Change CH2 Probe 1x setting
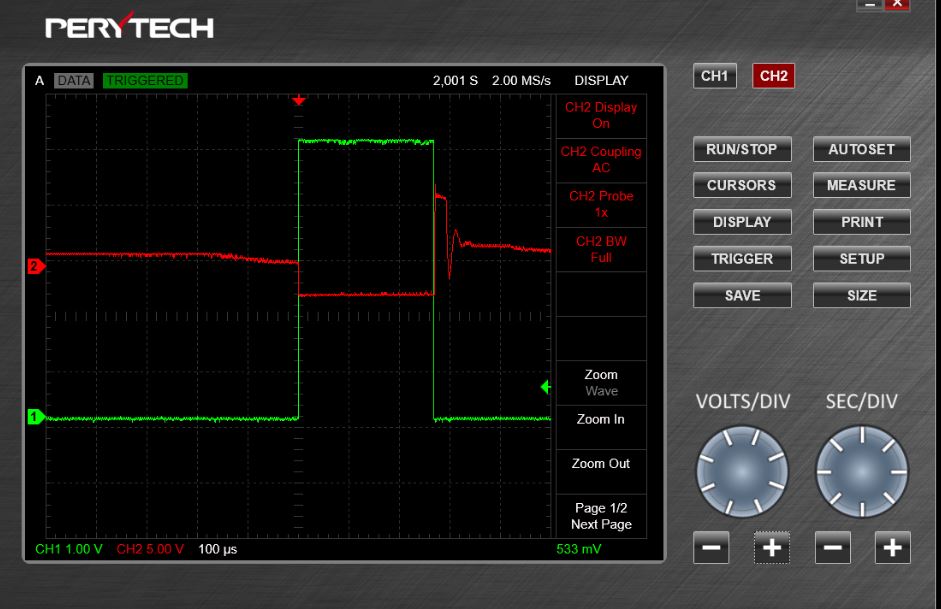Screen dimensions: 941x609 (x=601, y=204)
